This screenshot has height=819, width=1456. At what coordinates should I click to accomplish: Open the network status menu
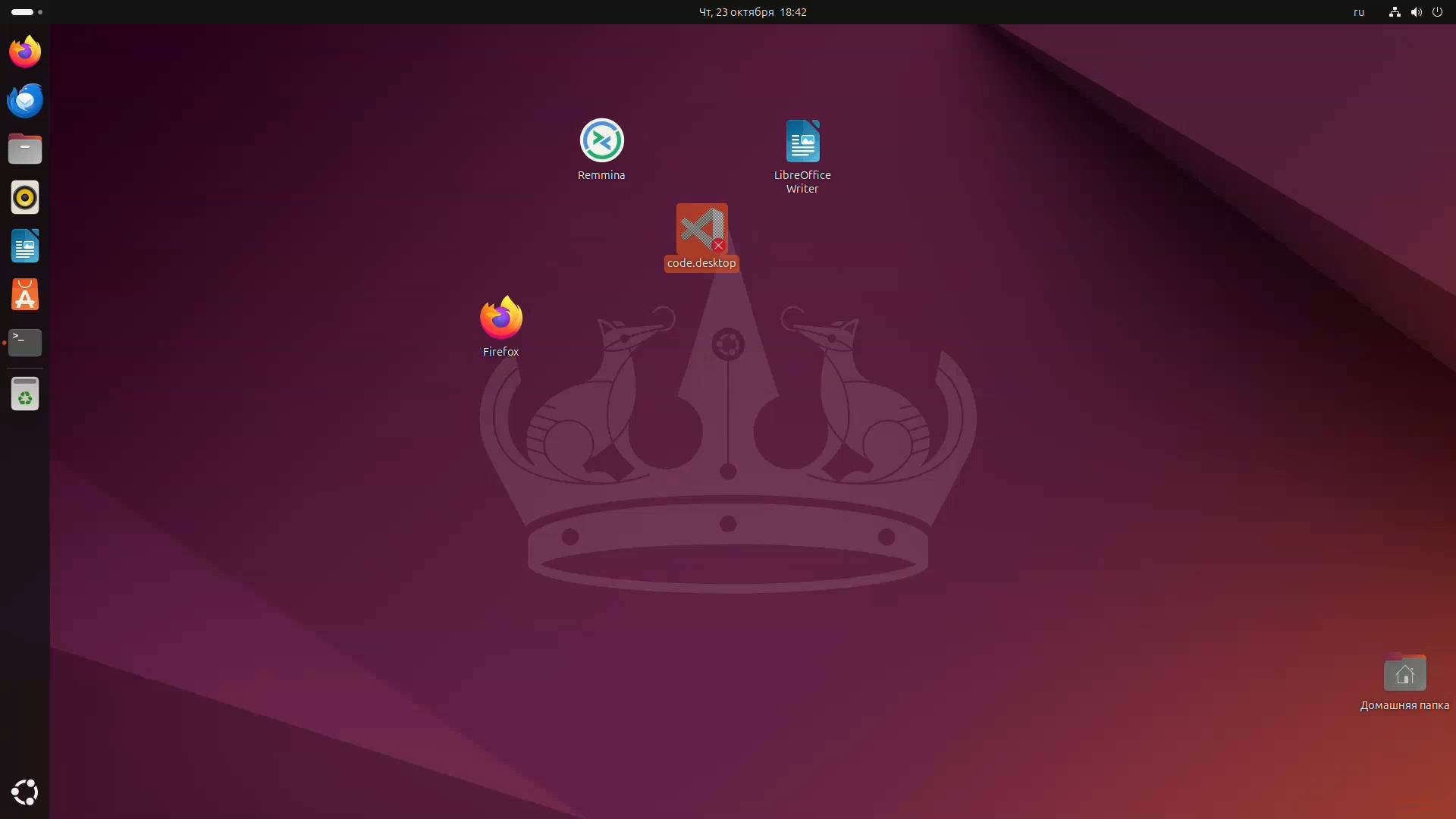pos(1395,11)
